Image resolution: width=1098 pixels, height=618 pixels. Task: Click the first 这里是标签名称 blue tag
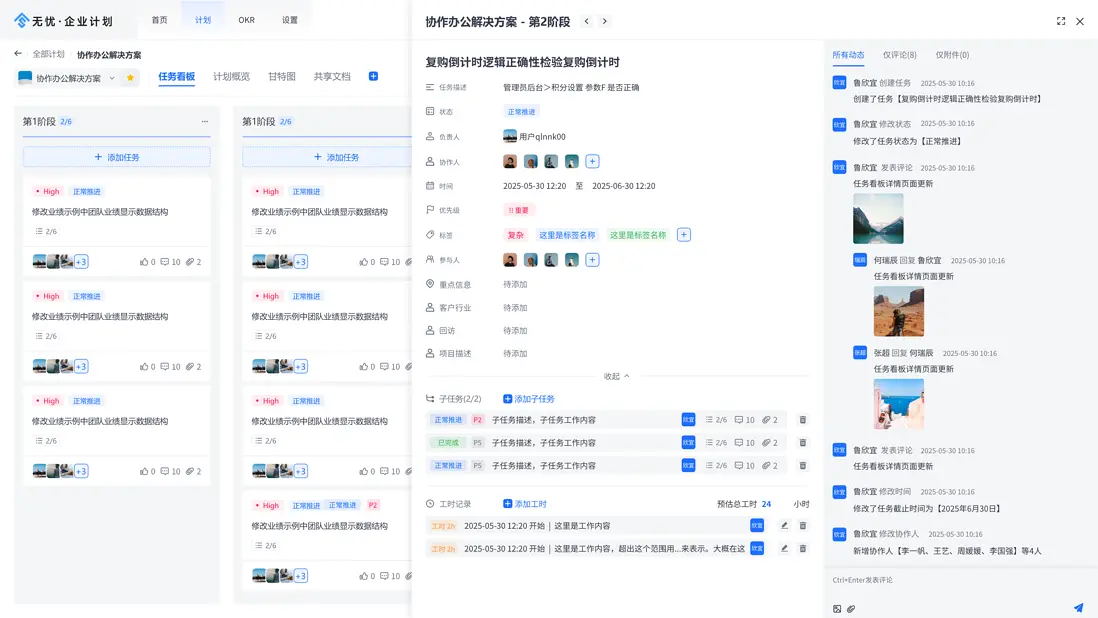pos(567,235)
